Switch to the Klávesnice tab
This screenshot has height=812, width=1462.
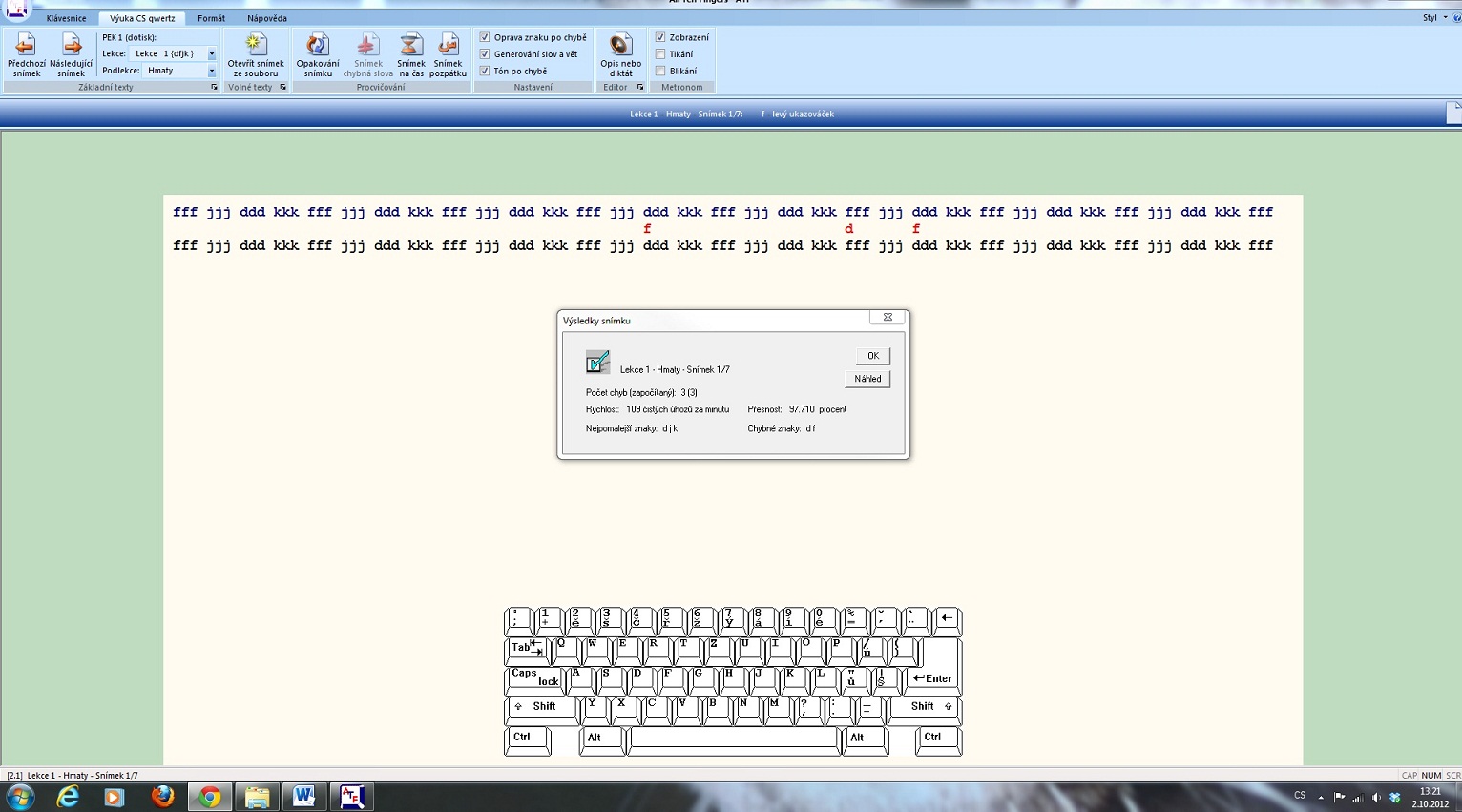[x=66, y=18]
